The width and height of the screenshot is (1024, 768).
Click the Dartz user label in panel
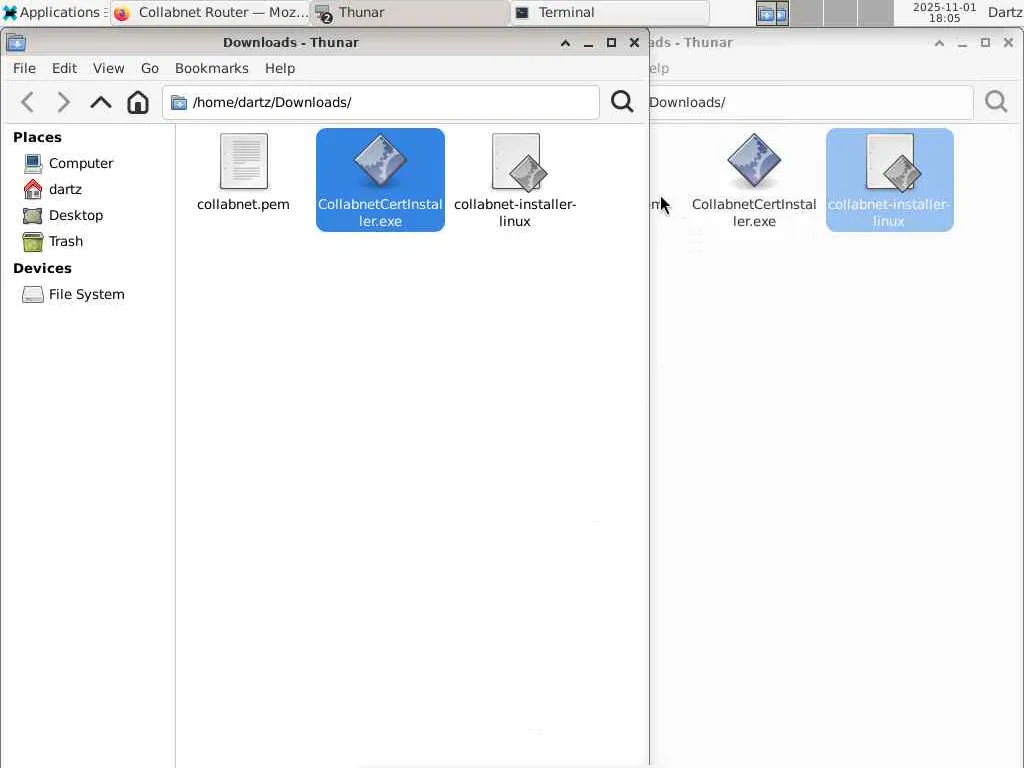click(1004, 12)
